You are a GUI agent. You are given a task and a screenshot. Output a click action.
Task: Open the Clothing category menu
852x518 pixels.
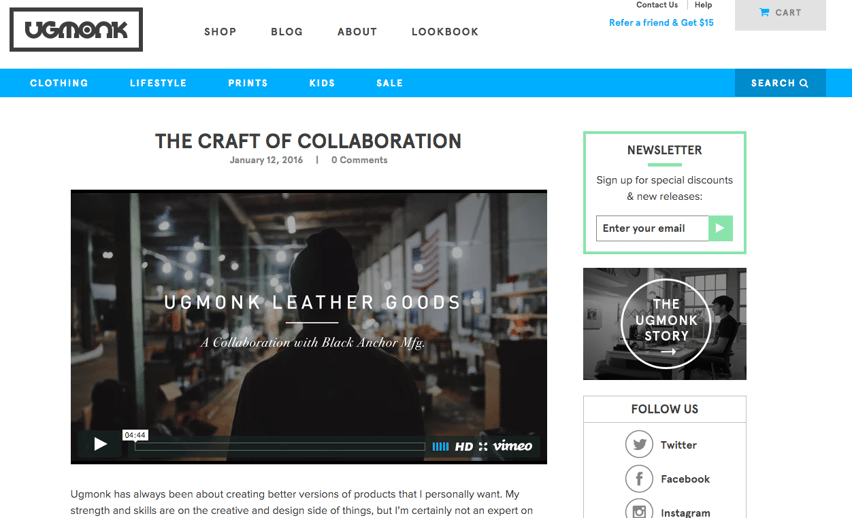click(x=59, y=83)
